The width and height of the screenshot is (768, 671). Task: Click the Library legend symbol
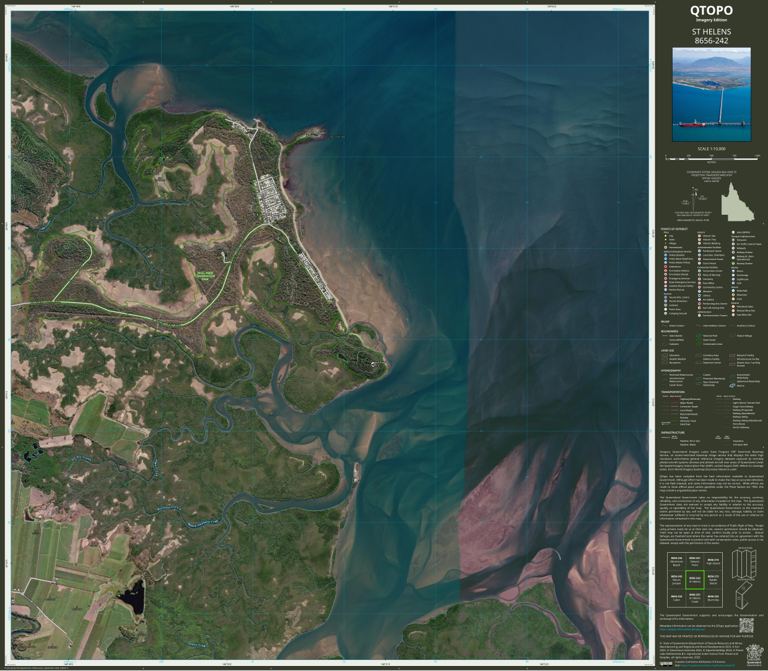(x=699, y=295)
